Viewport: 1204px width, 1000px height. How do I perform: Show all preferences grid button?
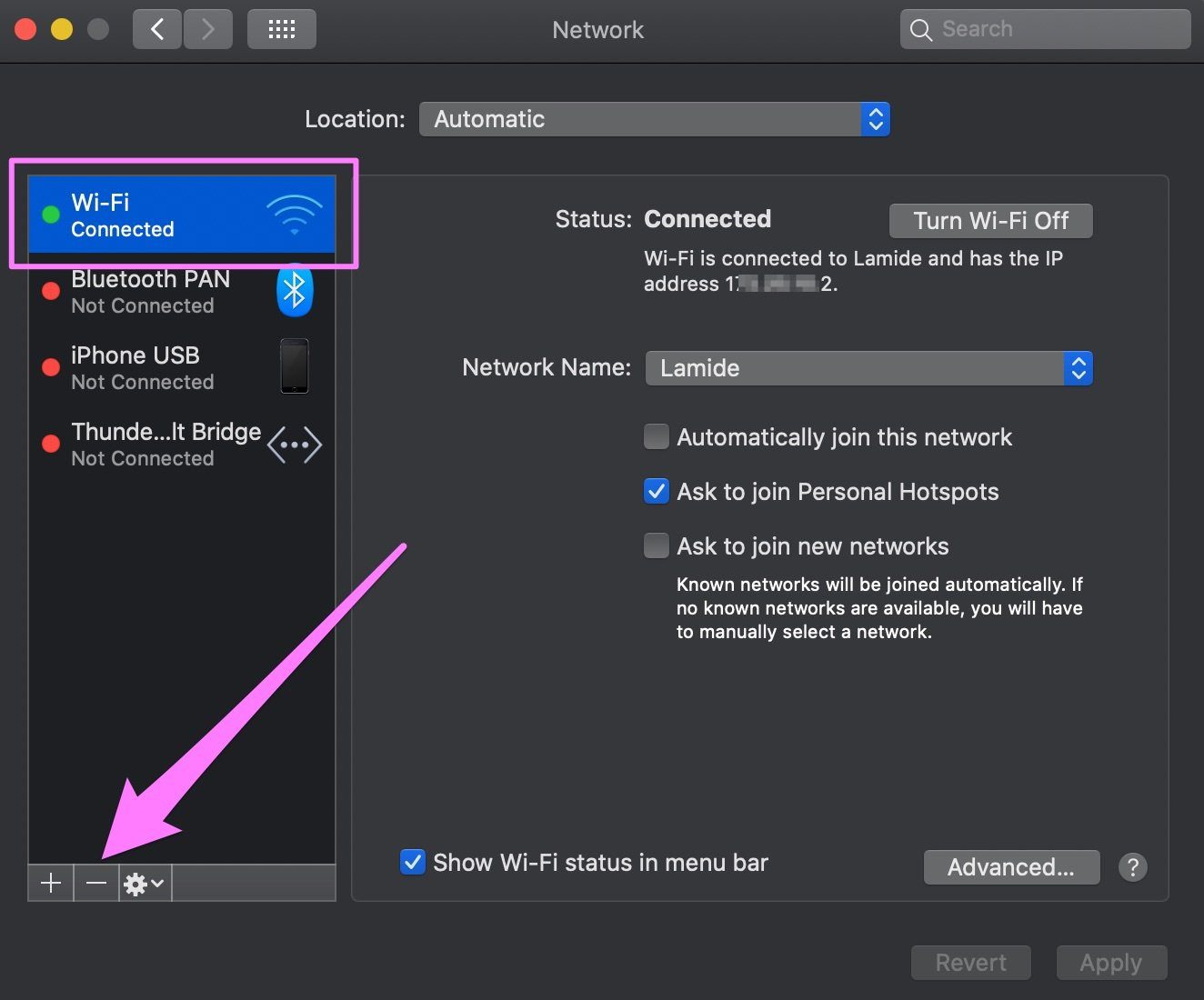click(282, 29)
